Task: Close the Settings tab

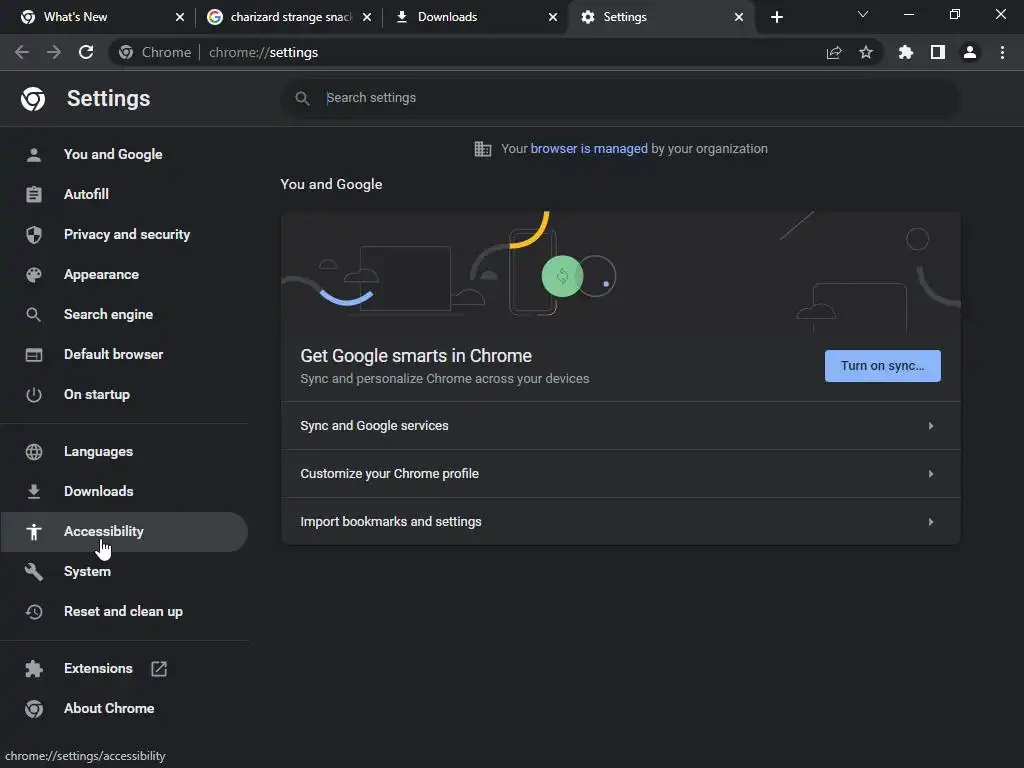Action: pos(739,17)
